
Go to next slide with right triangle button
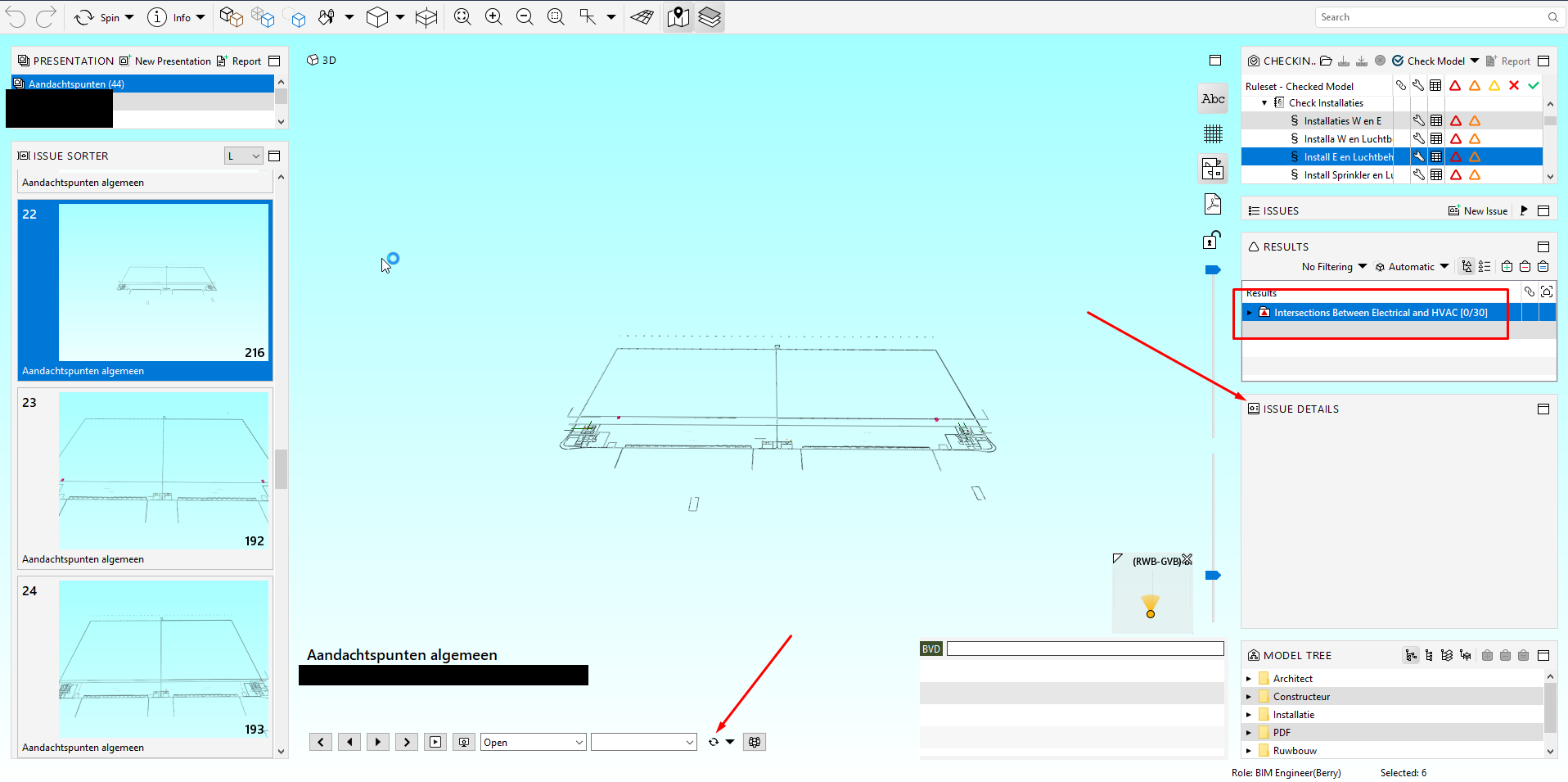pyautogui.click(x=377, y=742)
